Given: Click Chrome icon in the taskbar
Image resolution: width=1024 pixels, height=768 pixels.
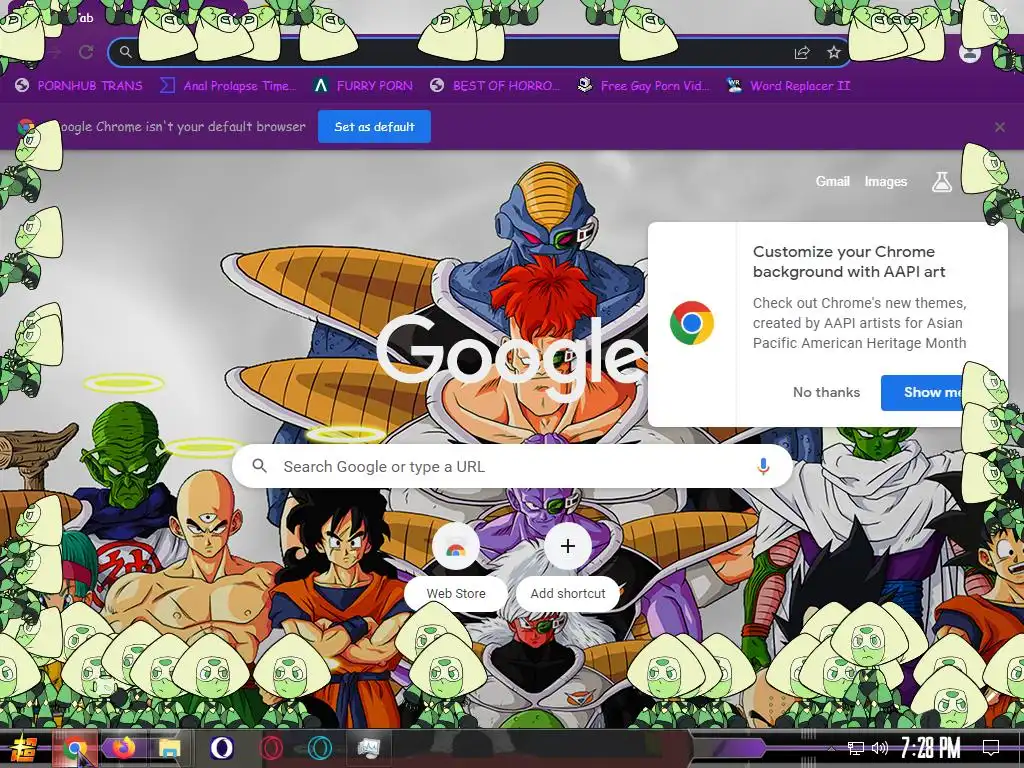Looking at the screenshot, I should coord(74,748).
